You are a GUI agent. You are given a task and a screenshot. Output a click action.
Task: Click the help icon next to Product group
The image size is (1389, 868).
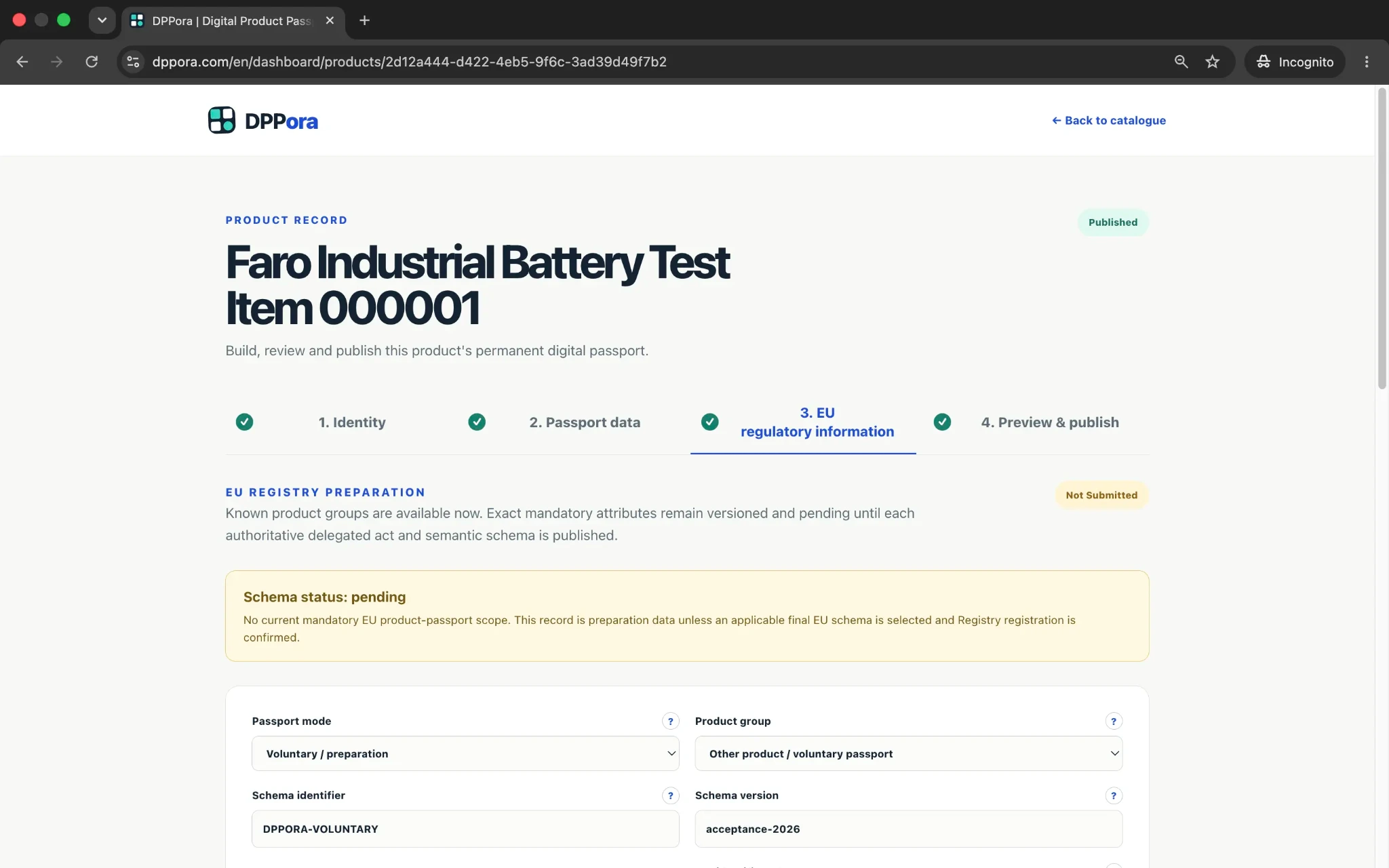point(1114,722)
